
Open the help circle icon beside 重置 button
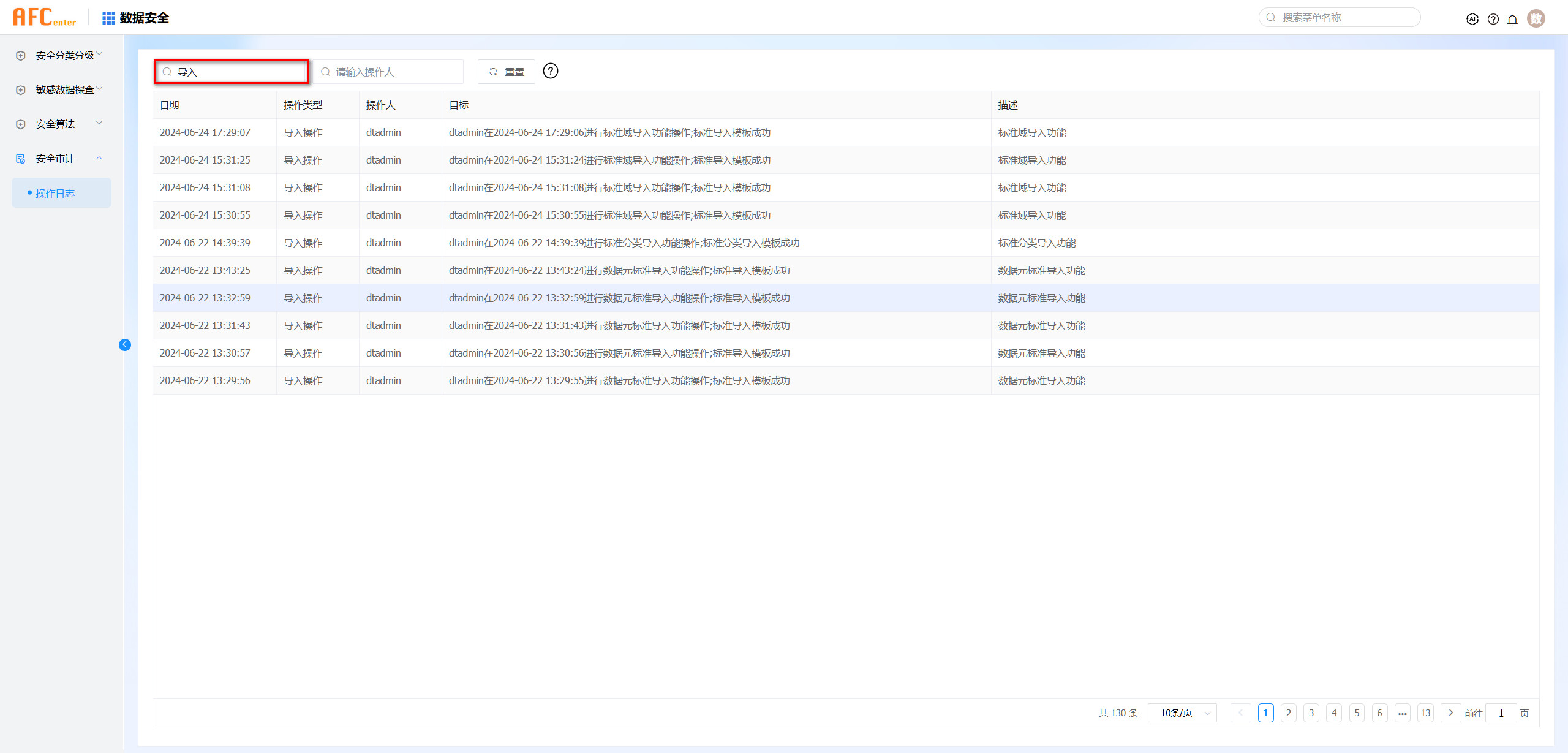[551, 71]
